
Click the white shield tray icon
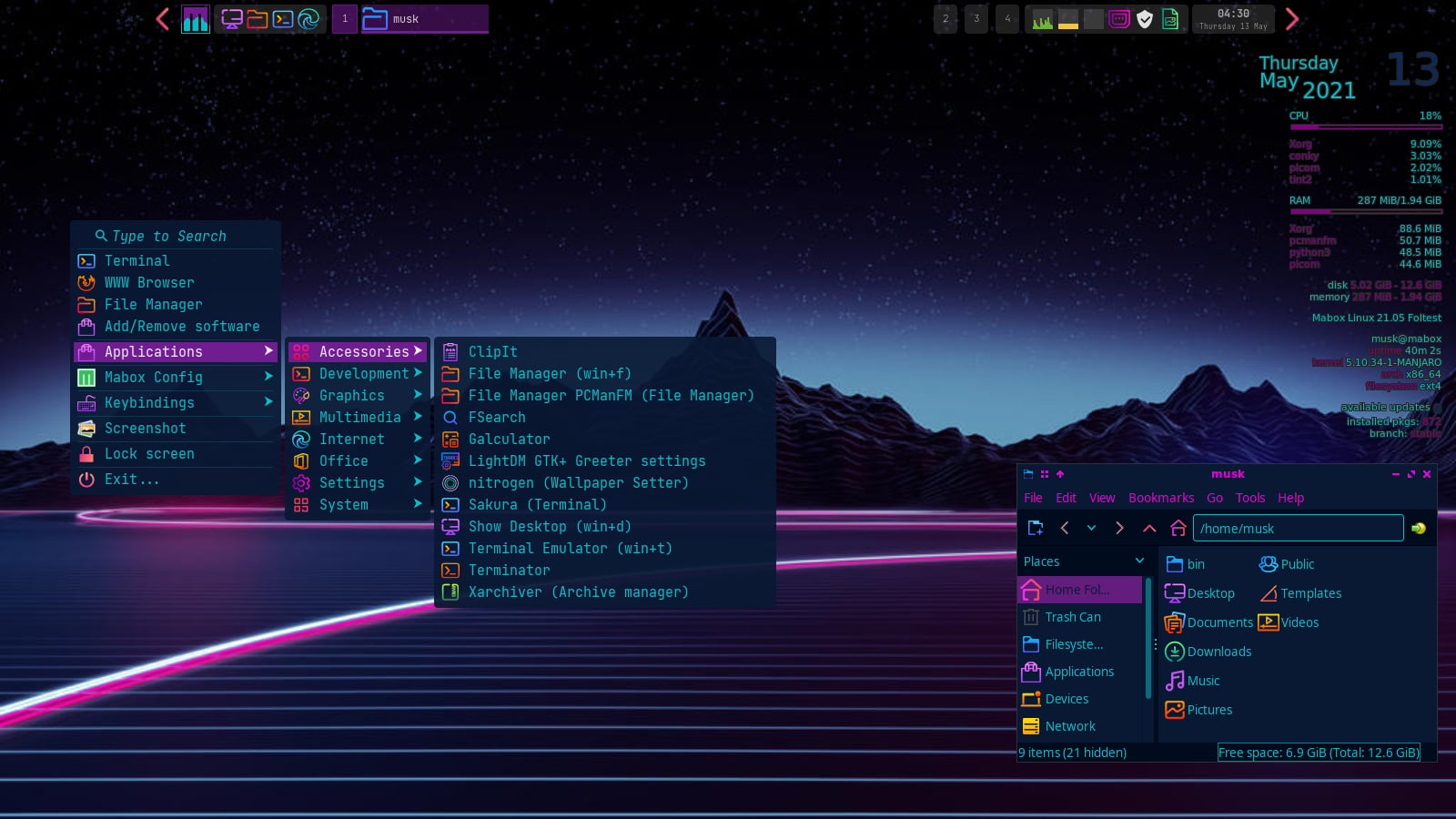1145,19
